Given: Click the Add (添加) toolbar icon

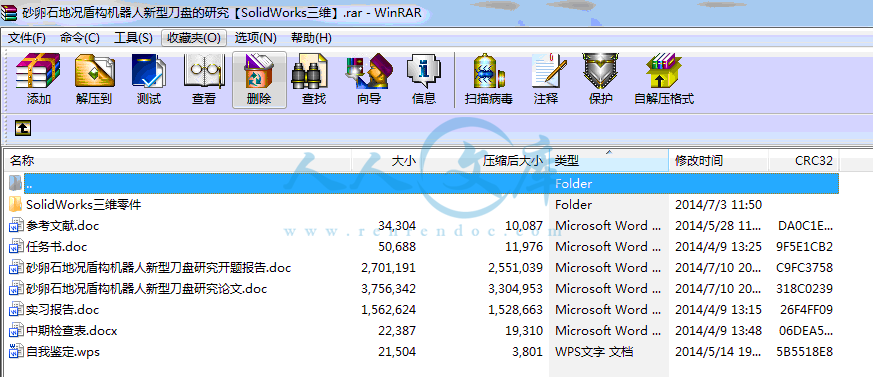Looking at the screenshot, I should [38, 71].
